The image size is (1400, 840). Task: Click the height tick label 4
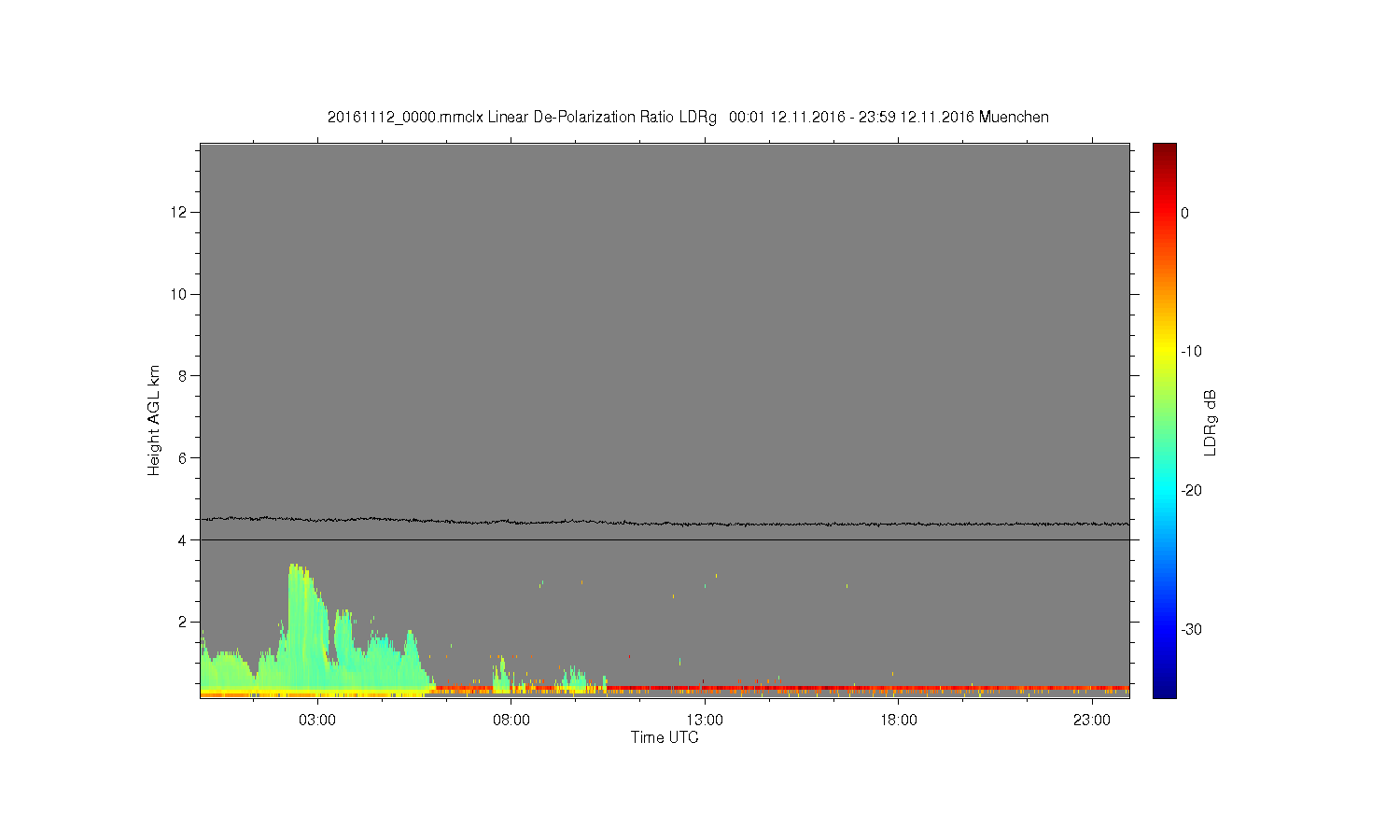[183, 539]
